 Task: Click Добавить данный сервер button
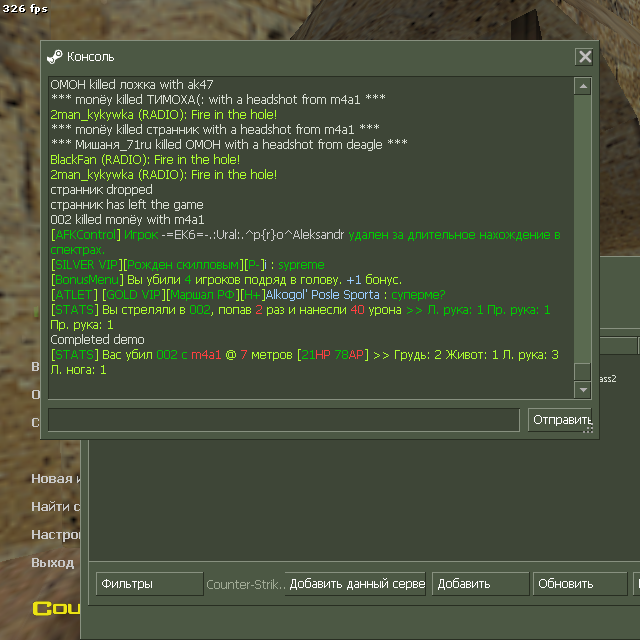pyautogui.click(x=356, y=584)
